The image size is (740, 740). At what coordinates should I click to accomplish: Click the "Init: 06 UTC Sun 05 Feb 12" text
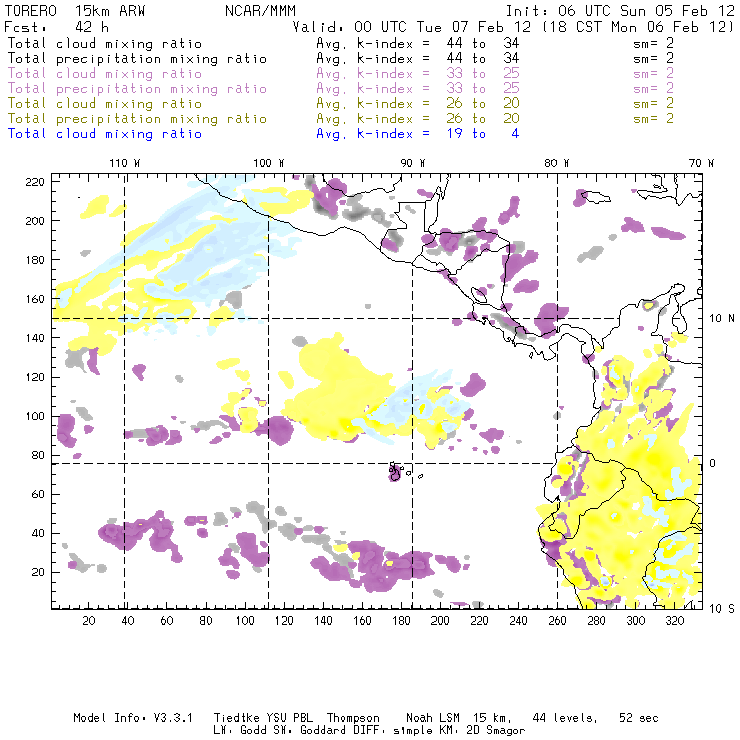pyautogui.click(x=620, y=11)
